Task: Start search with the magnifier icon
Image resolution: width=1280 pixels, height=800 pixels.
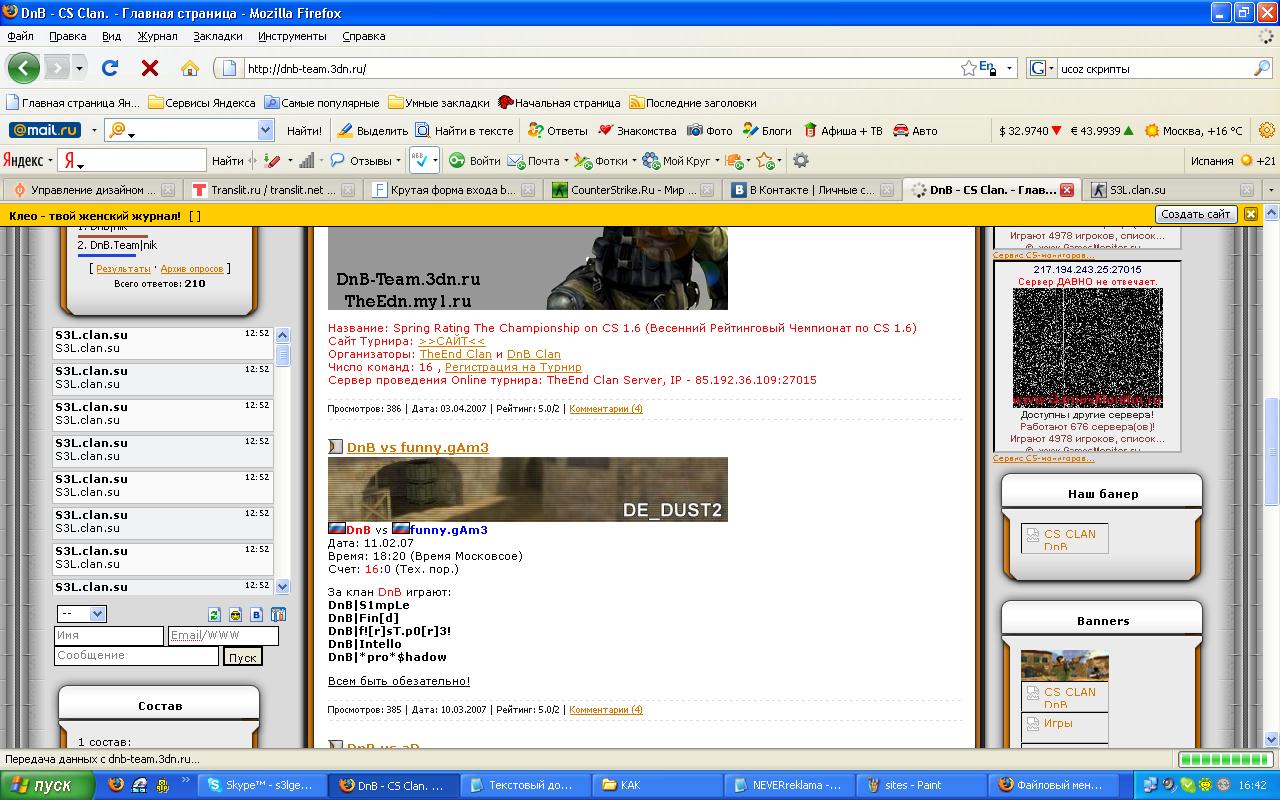Action: point(1262,68)
